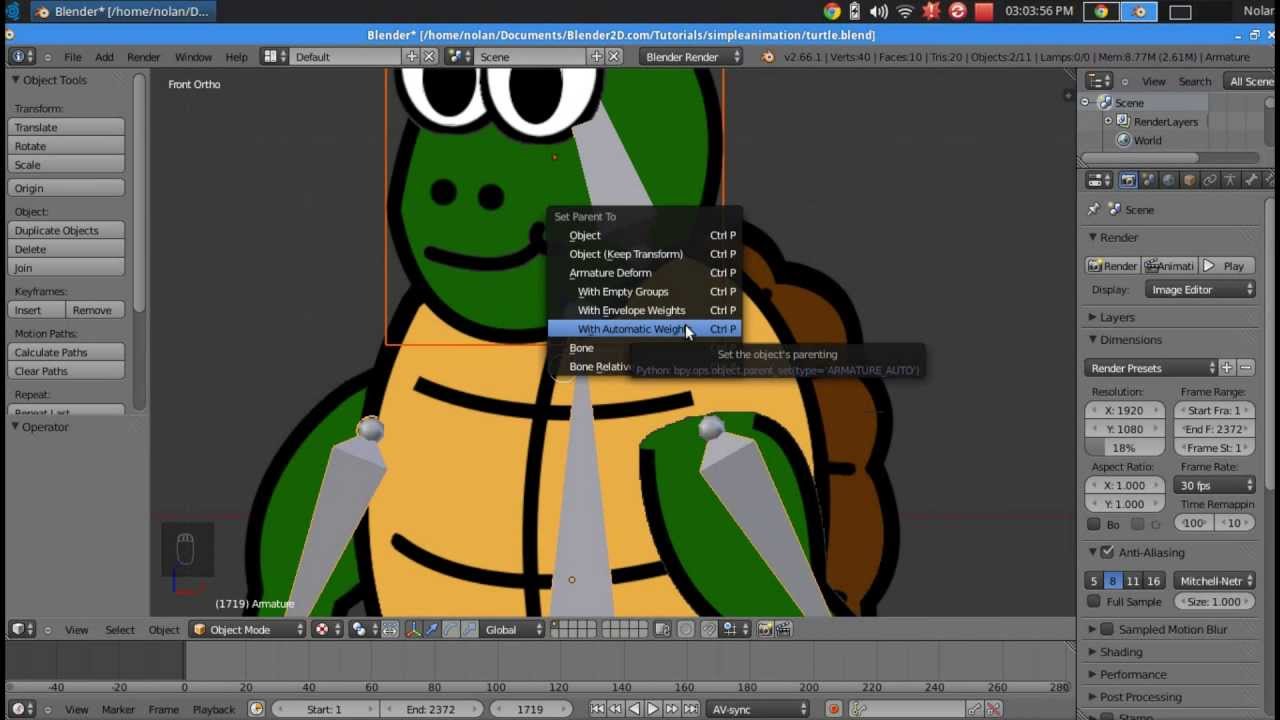Viewport: 1280px width, 720px height.
Task: Toggle automatic keyframe record button
Action: pos(833,709)
